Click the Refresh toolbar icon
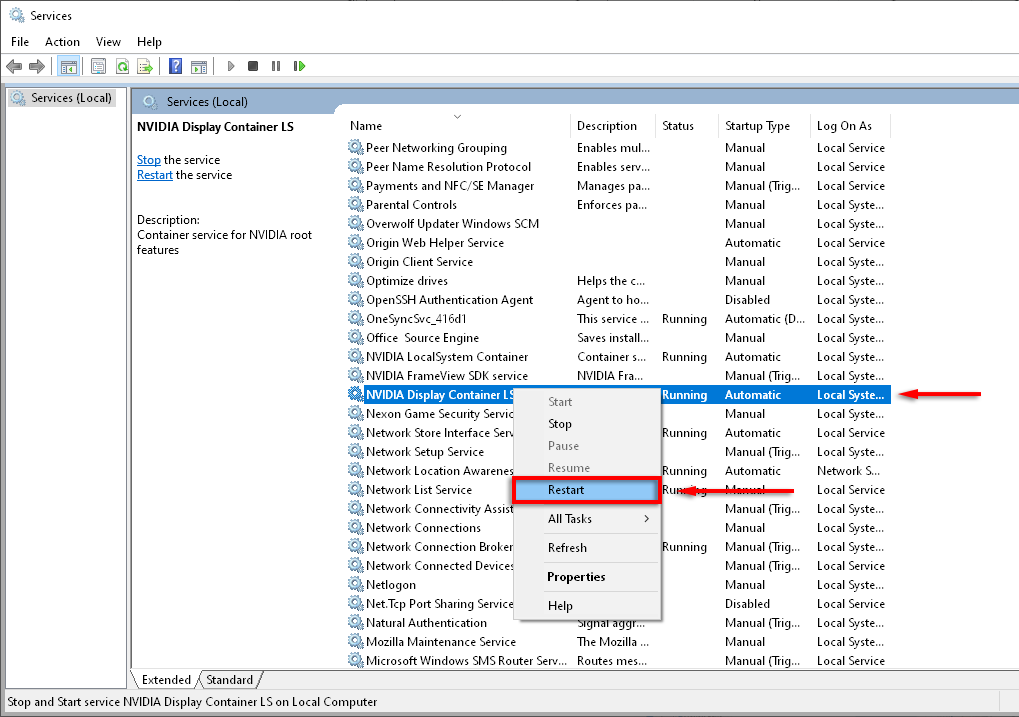1019x717 pixels. pyautogui.click(x=122, y=66)
